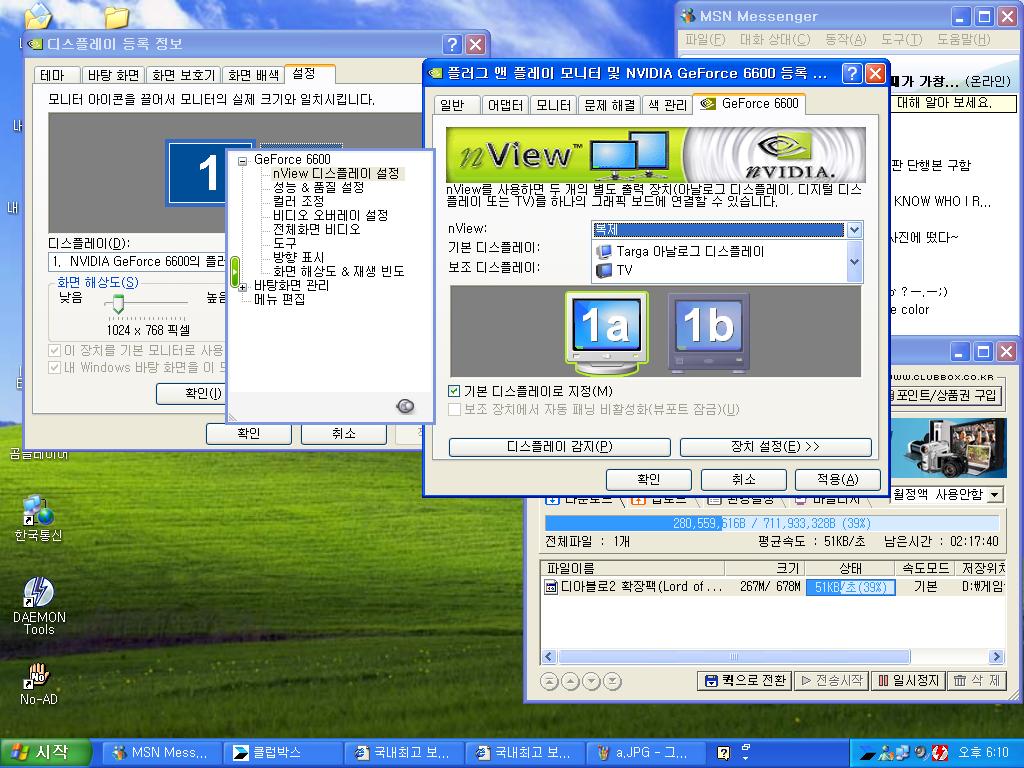1024x768 pixels.
Task: Switch to the 모니터 tab
Action: click(553, 104)
